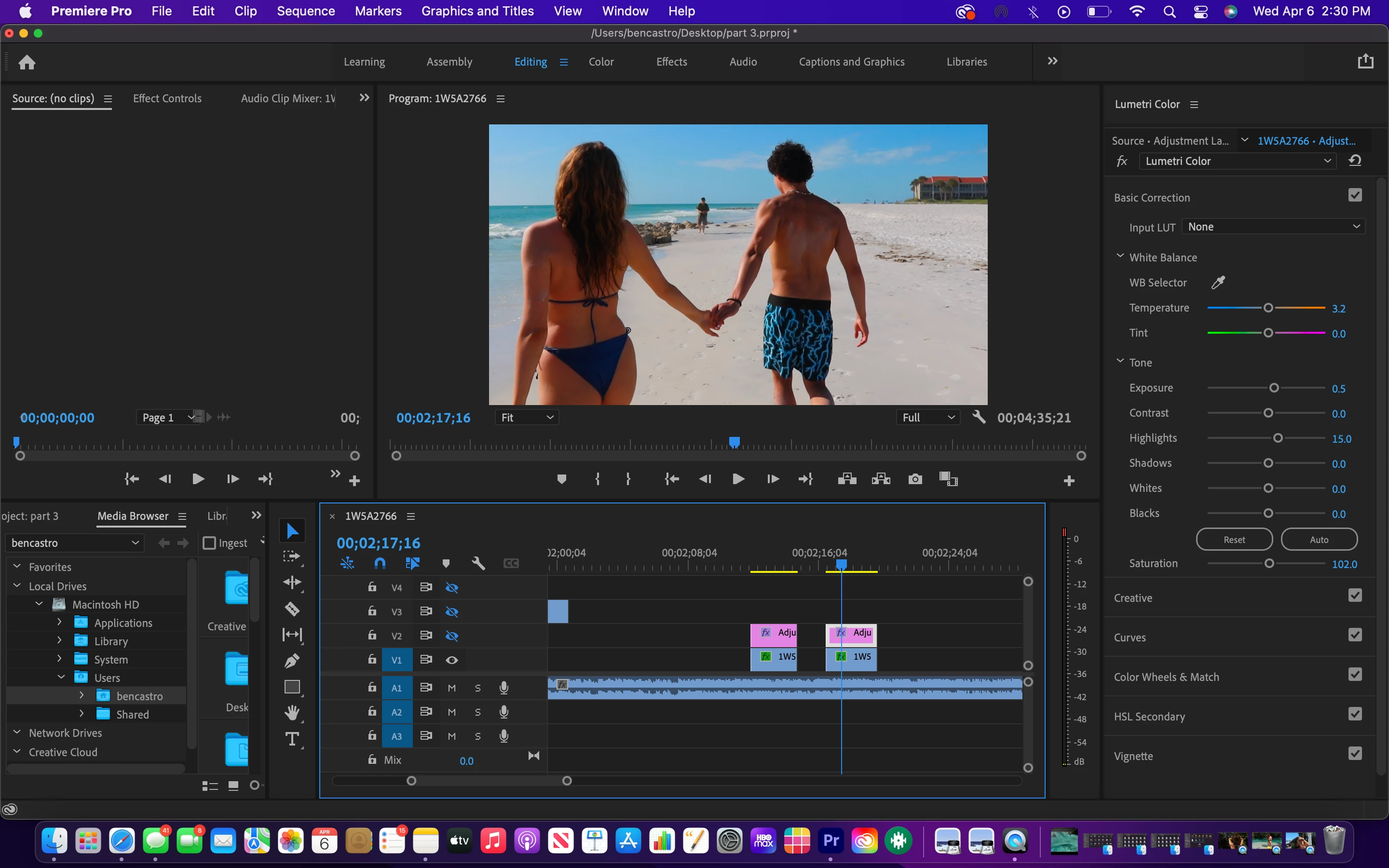This screenshot has height=868, width=1389.
Task: Switch to the Color workspace tab
Action: (601, 62)
